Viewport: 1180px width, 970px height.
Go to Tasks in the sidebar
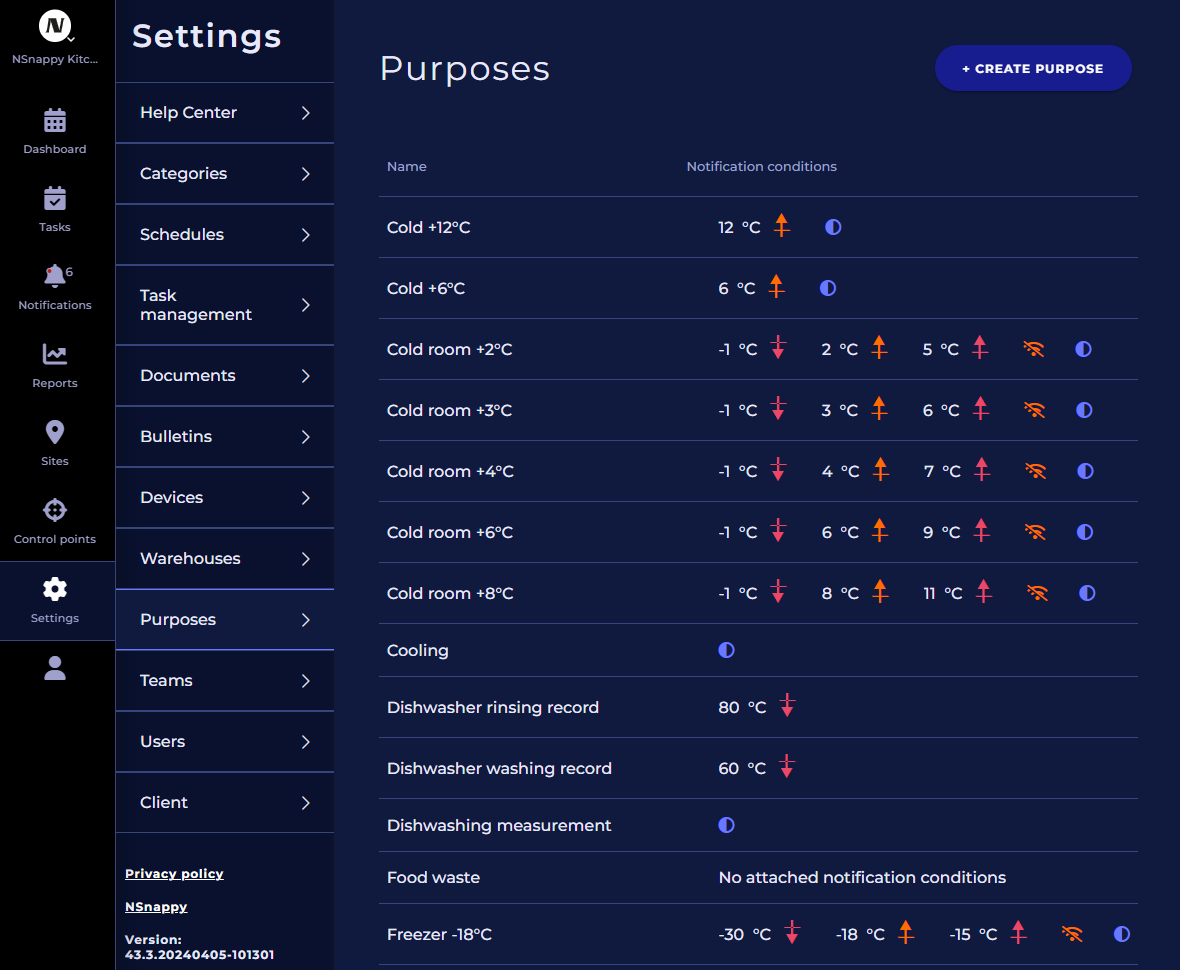coord(55,199)
